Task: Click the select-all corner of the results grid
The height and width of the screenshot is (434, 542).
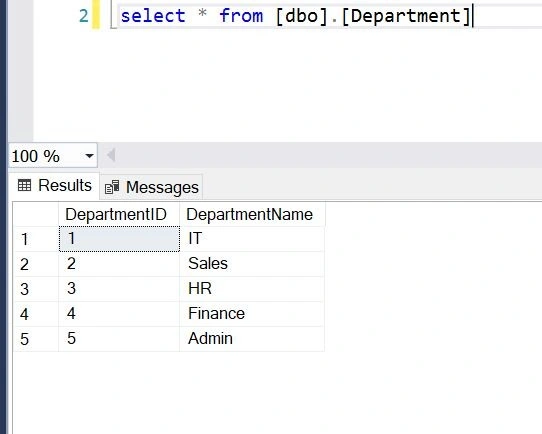Action: pos(36,215)
